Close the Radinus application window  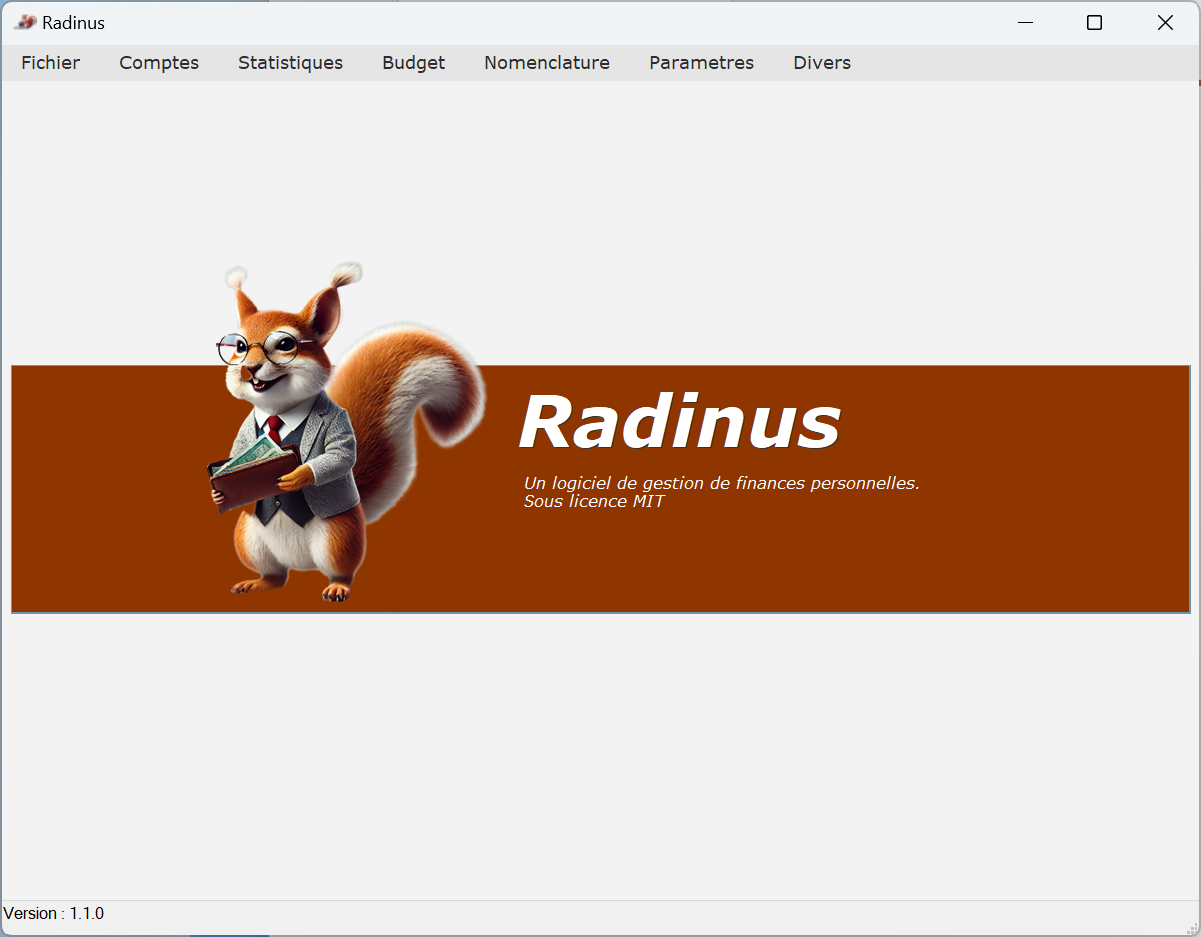pyautogui.click(x=1164, y=22)
